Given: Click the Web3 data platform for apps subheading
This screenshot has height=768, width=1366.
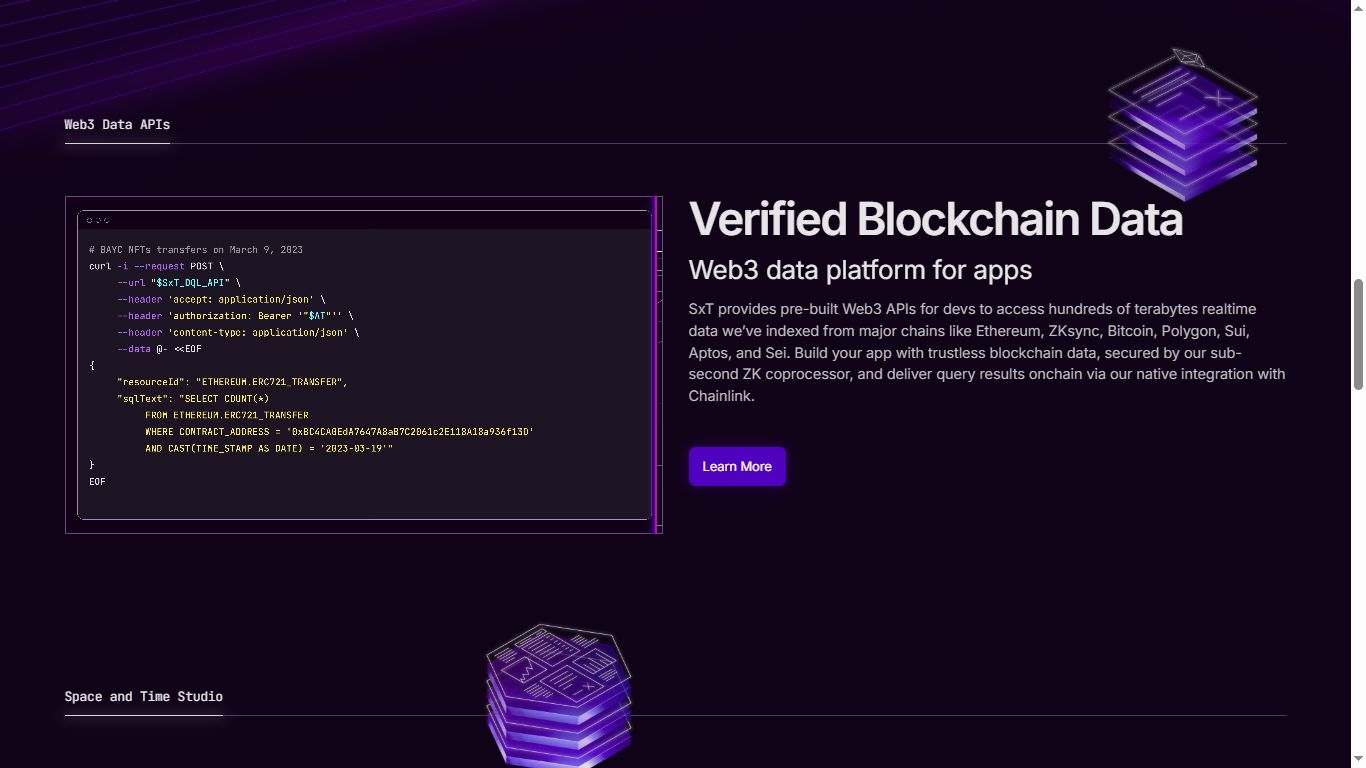Looking at the screenshot, I should pyautogui.click(x=860, y=270).
